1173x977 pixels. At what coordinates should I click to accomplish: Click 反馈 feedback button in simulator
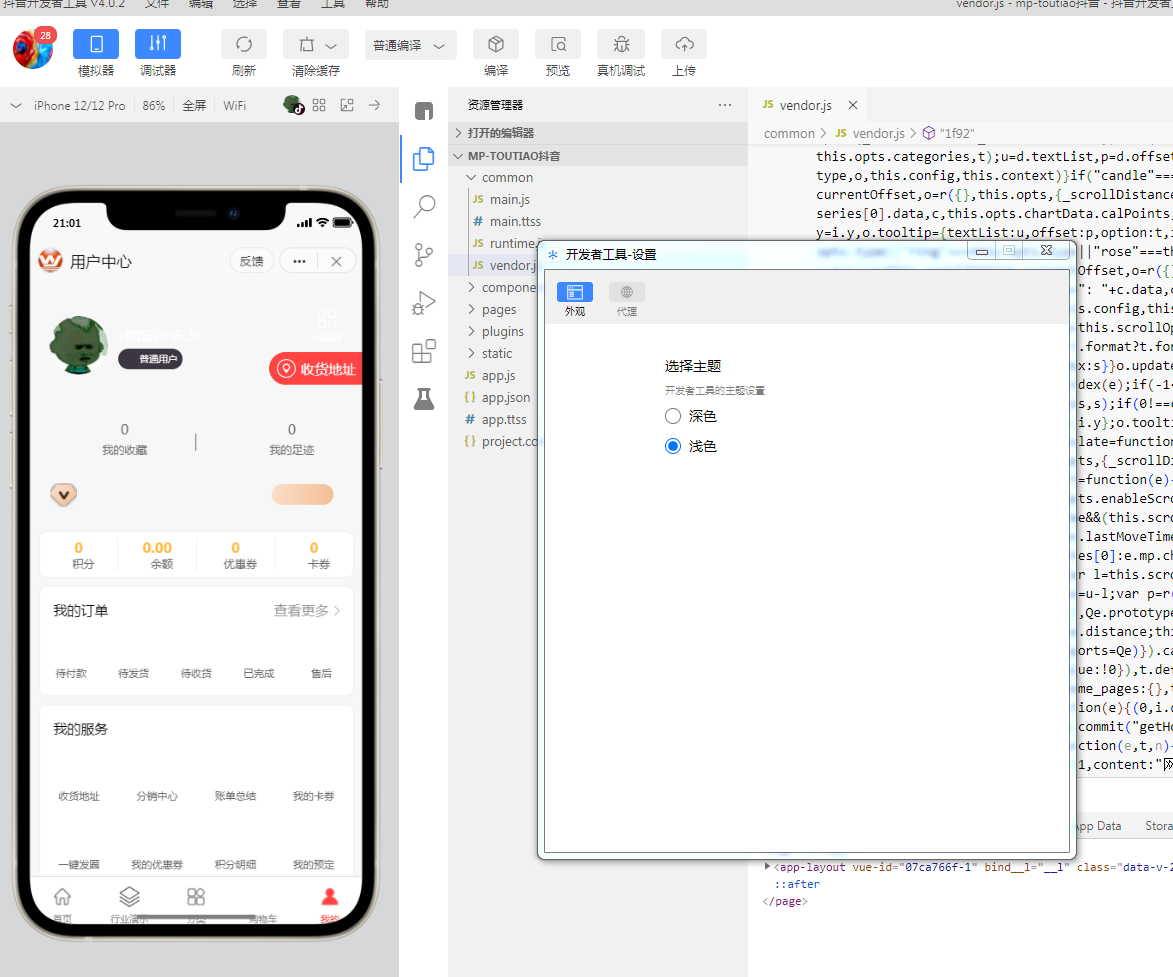point(251,261)
